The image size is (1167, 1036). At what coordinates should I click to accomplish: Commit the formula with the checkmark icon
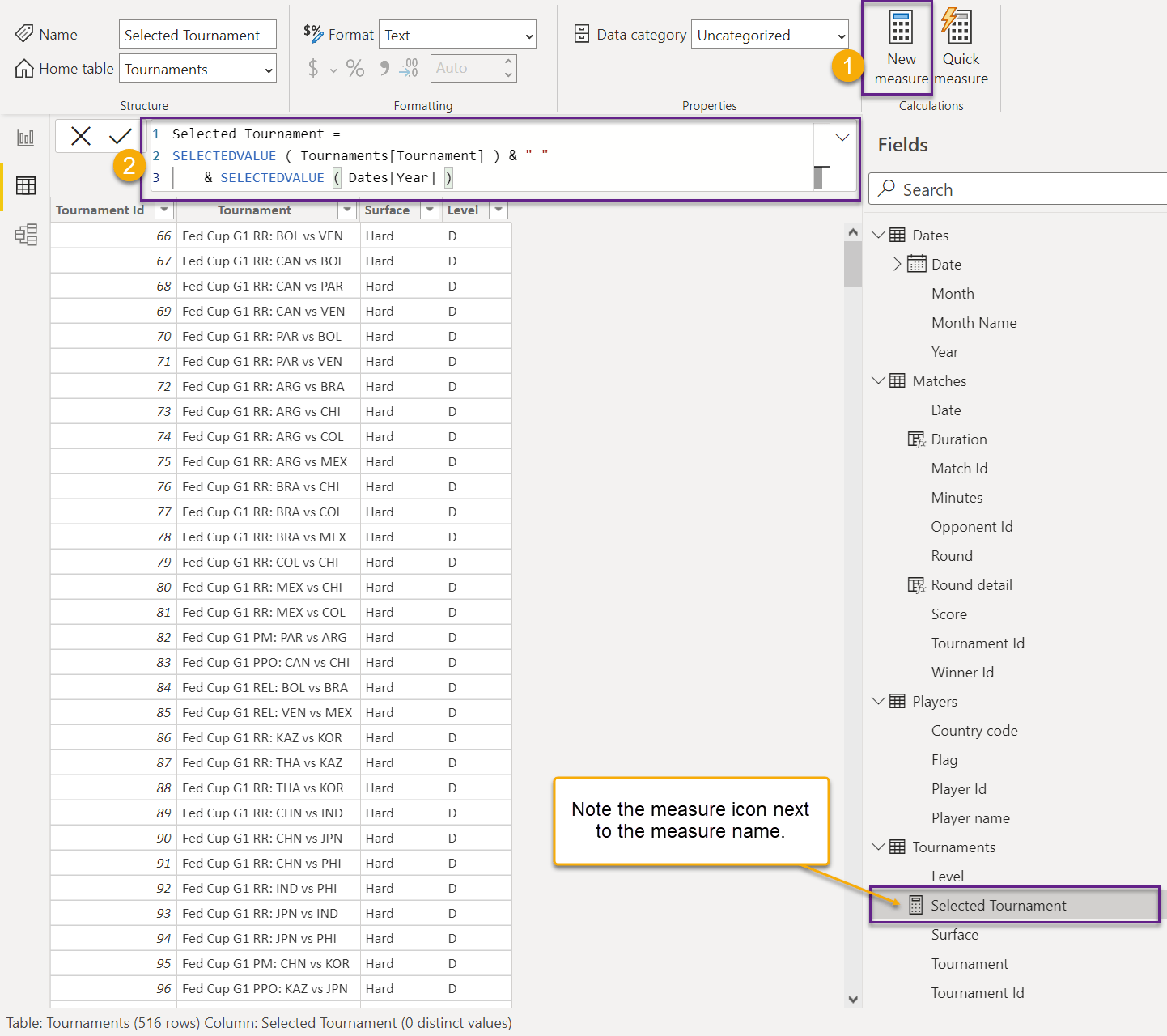pyautogui.click(x=121, y=136)
